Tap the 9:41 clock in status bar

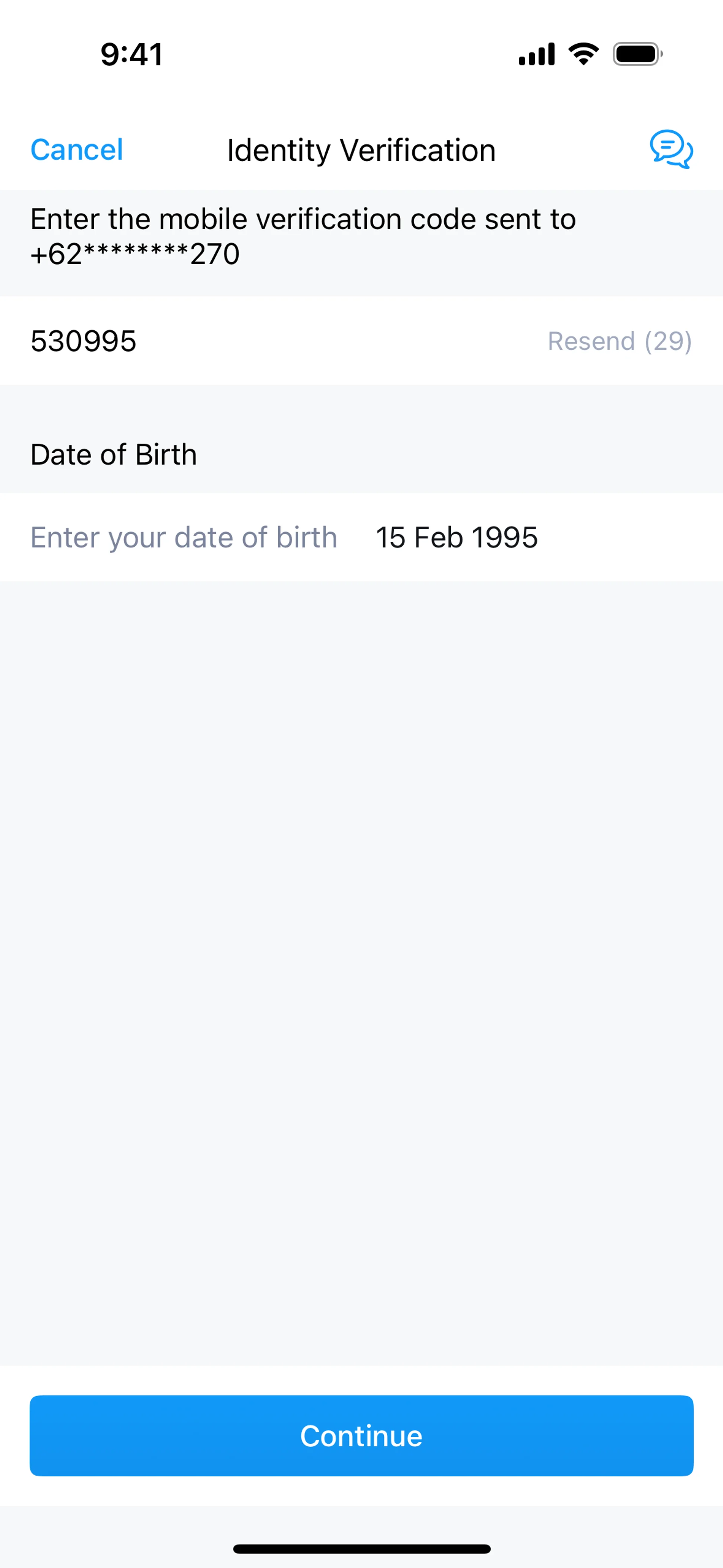[131, 55]
